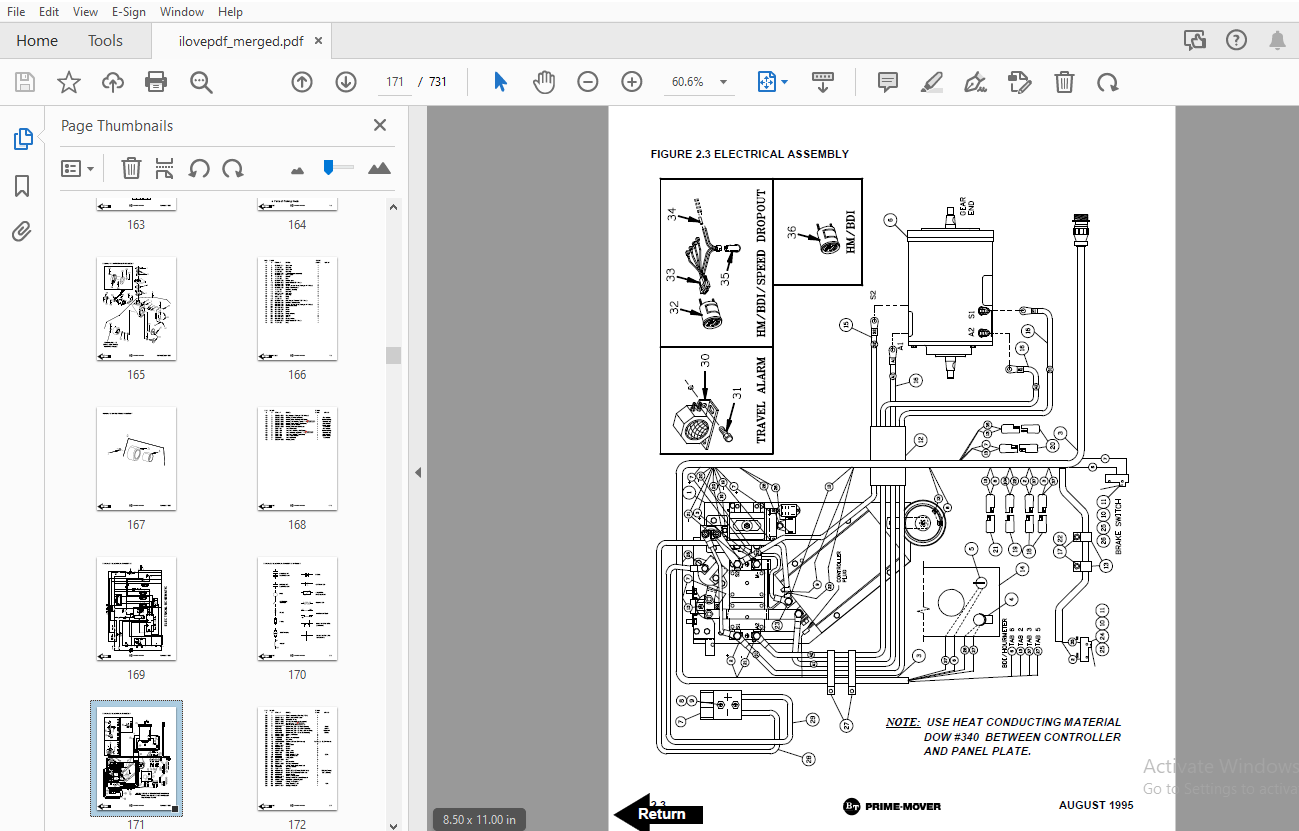Open the notifications bell
Screen dimensions: 1299x831
click(1277, 40)
